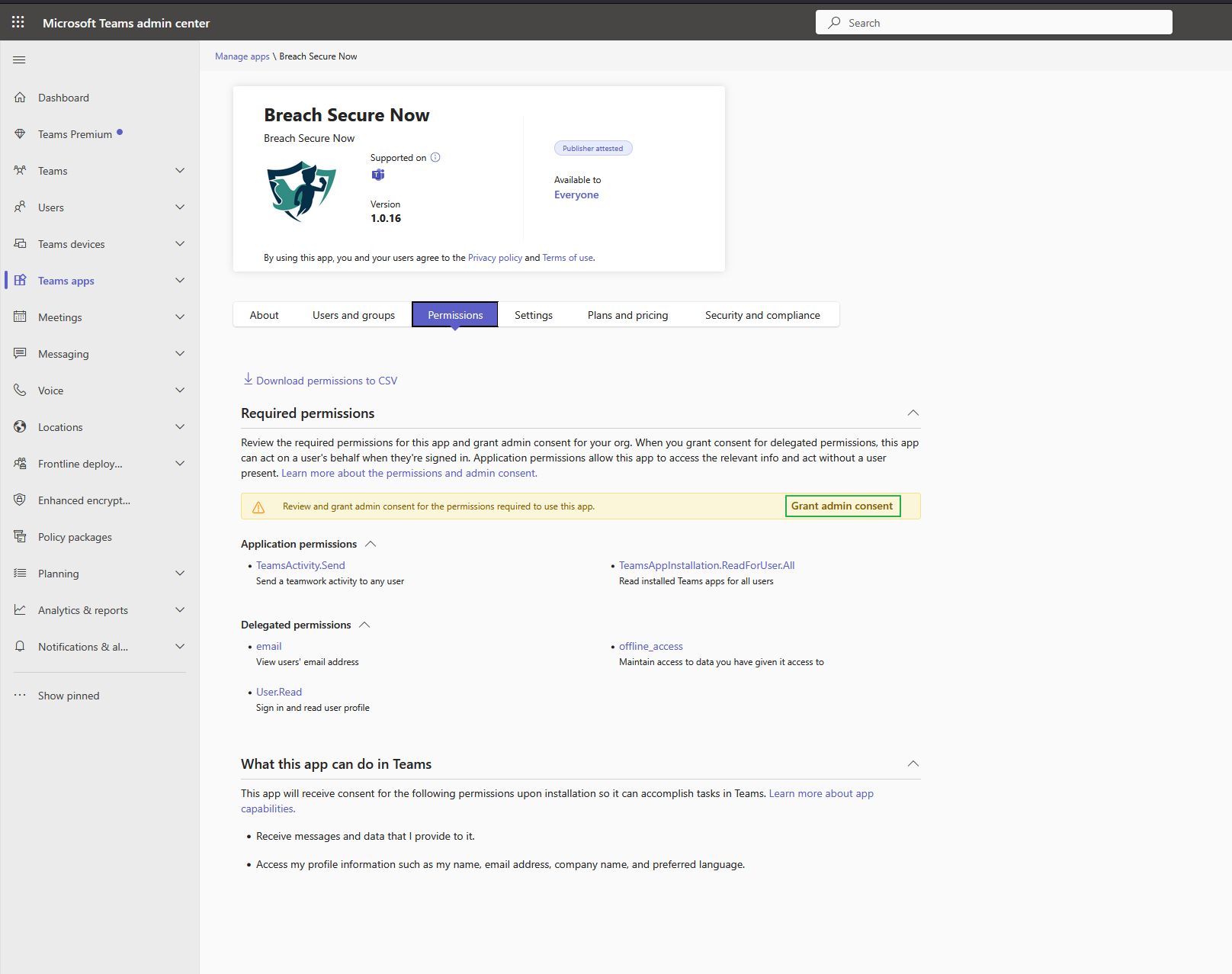Click the Supported on info icon
Screen dimensions: 1232x974
(435, 158)
